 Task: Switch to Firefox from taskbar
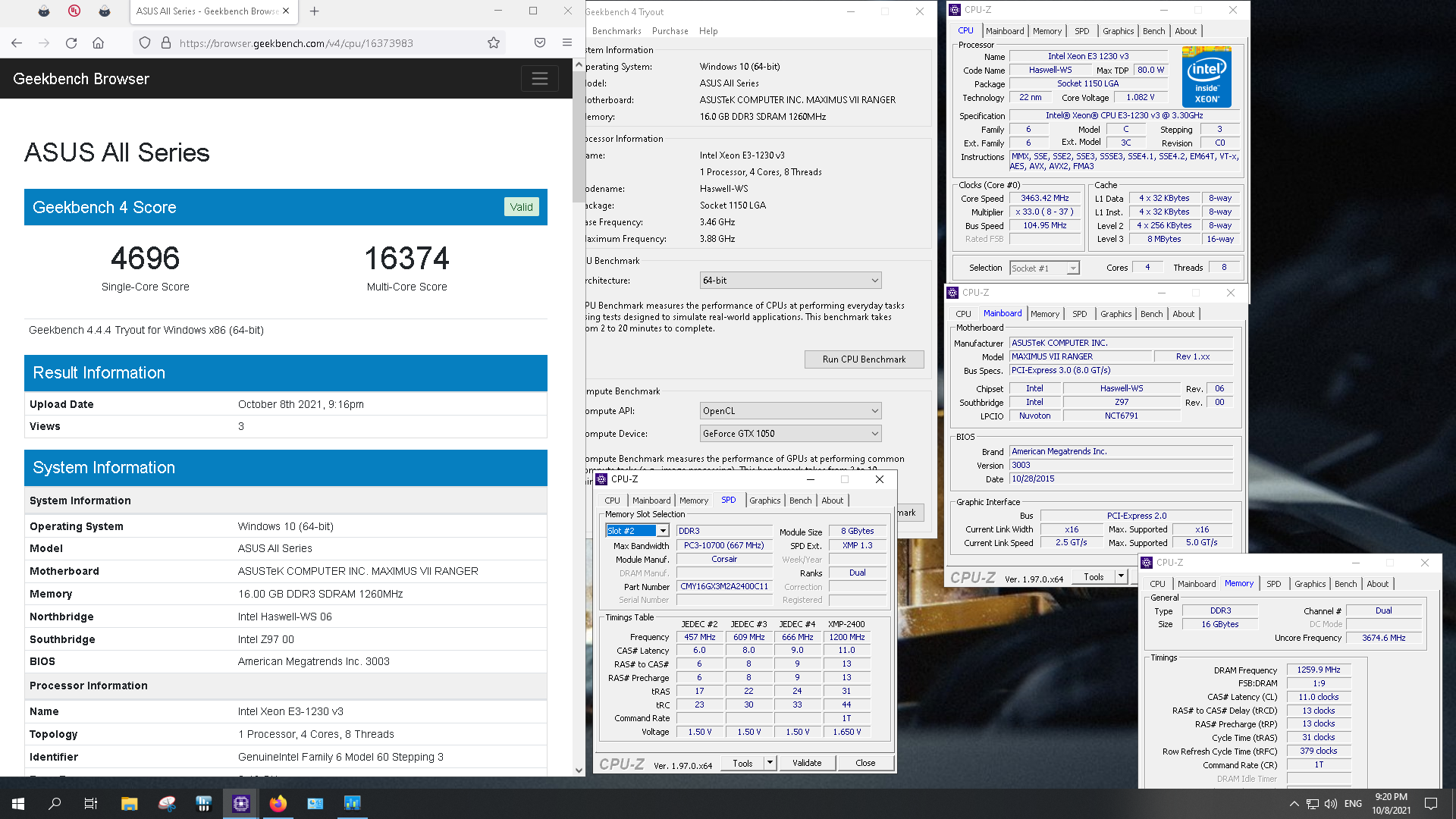(278, 804)
